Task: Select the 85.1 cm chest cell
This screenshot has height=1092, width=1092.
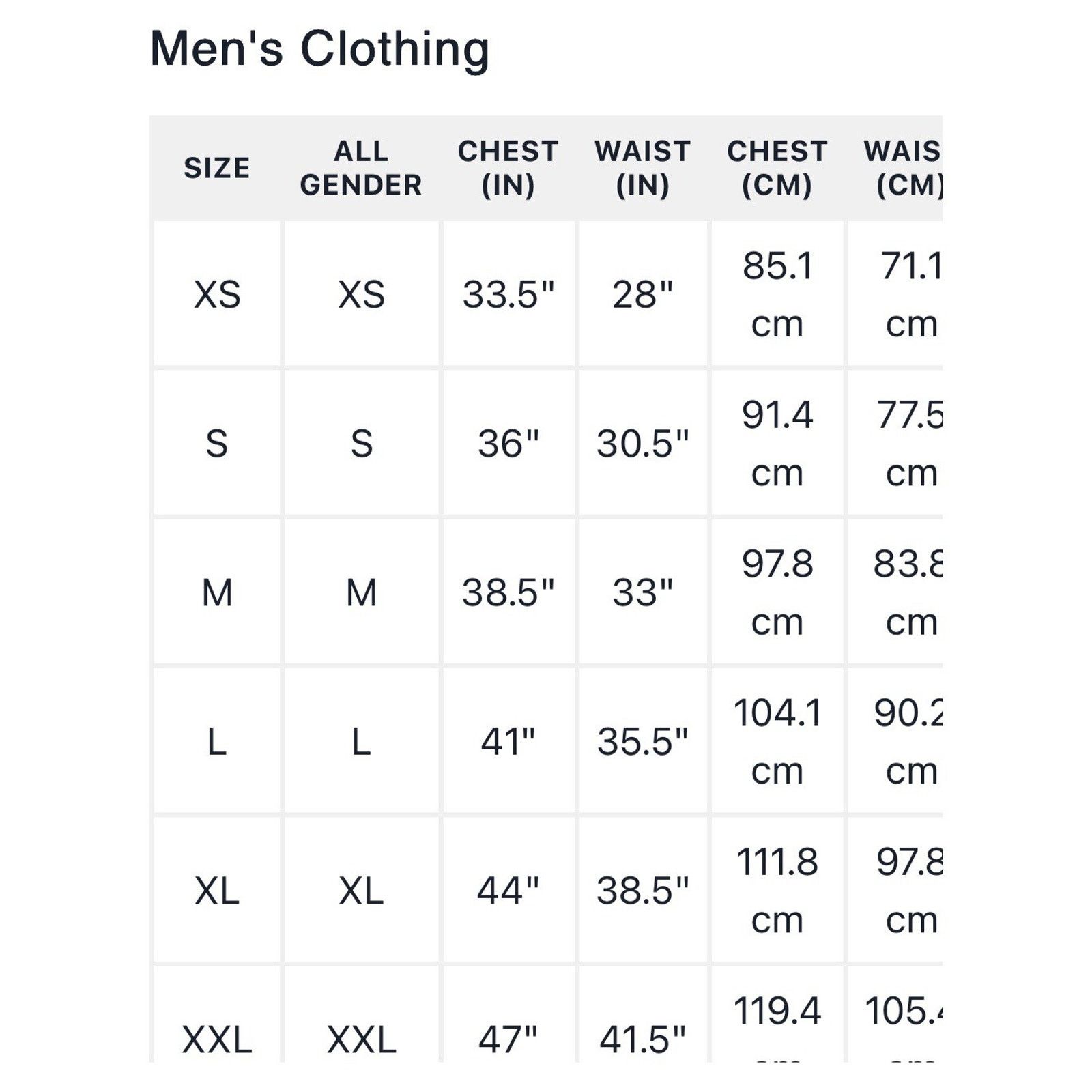Action: [x=777, y=295]
